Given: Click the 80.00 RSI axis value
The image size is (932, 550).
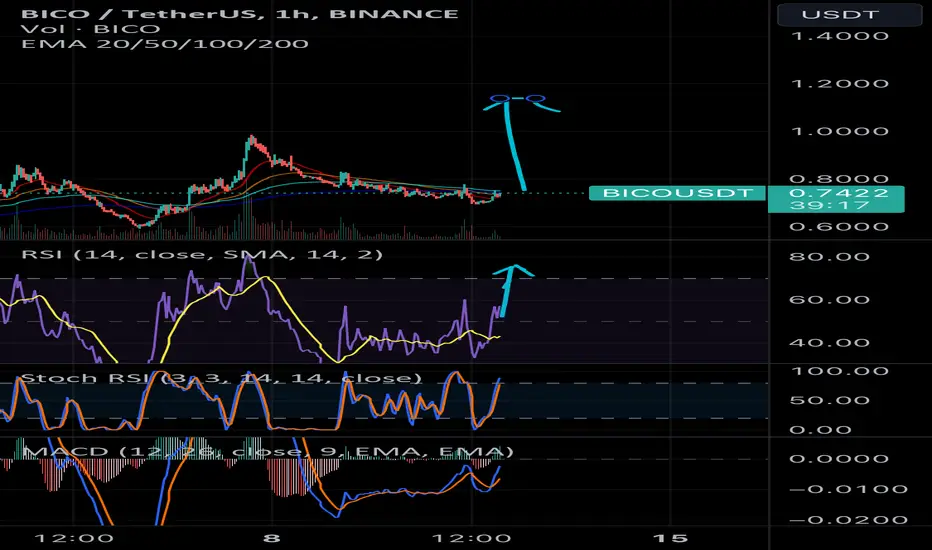Looking at the screenshot, I should [x=830, y=257].
